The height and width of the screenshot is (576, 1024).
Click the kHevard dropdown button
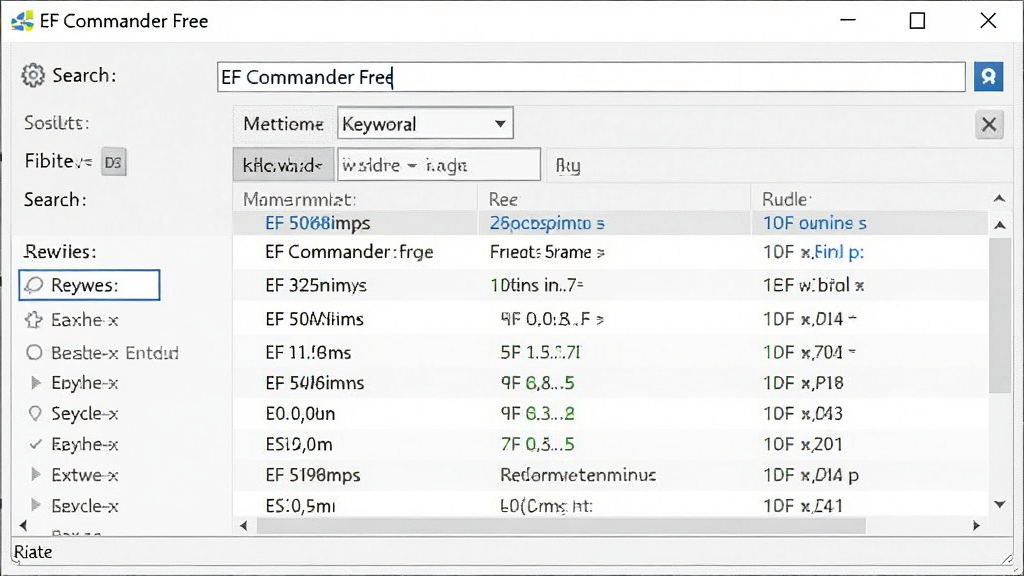coord(283,165)
